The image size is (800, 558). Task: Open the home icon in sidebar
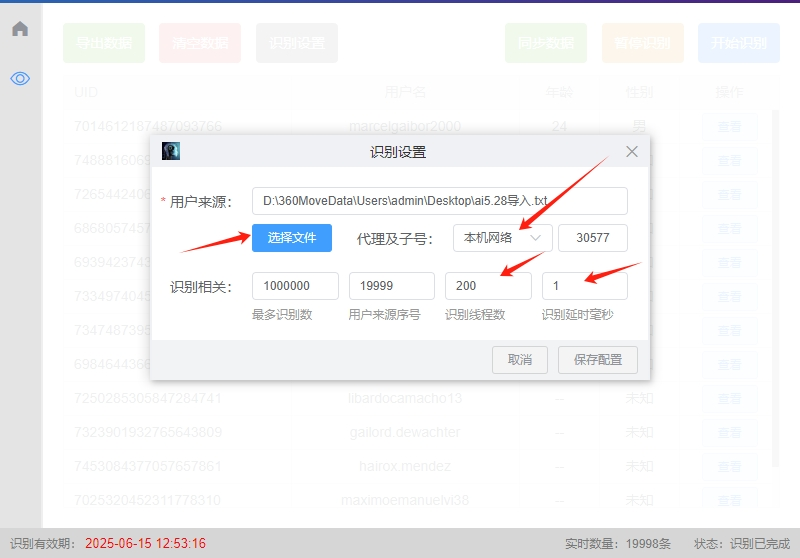click(x=20, y=29)
